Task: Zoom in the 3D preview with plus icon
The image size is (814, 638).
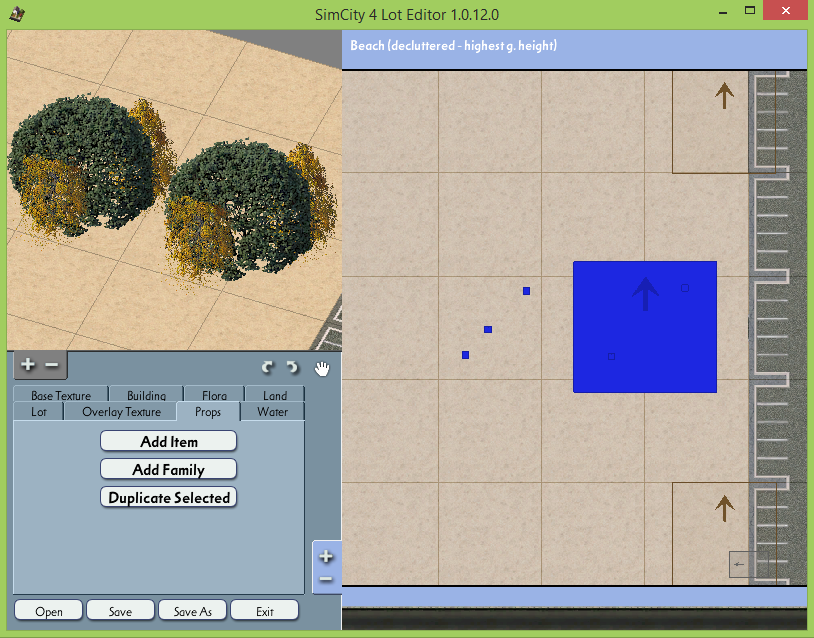Action: pyautogui.click(x=28, y=365)
